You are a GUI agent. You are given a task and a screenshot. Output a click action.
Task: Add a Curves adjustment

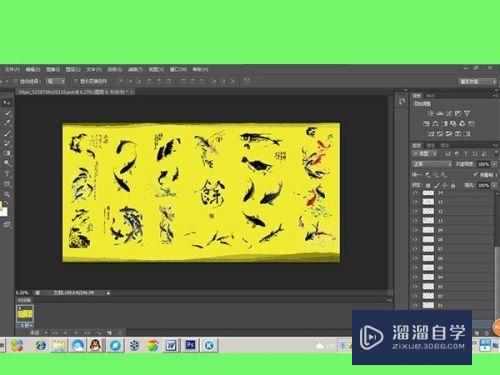pyautogui.click(x=449, y=113)
